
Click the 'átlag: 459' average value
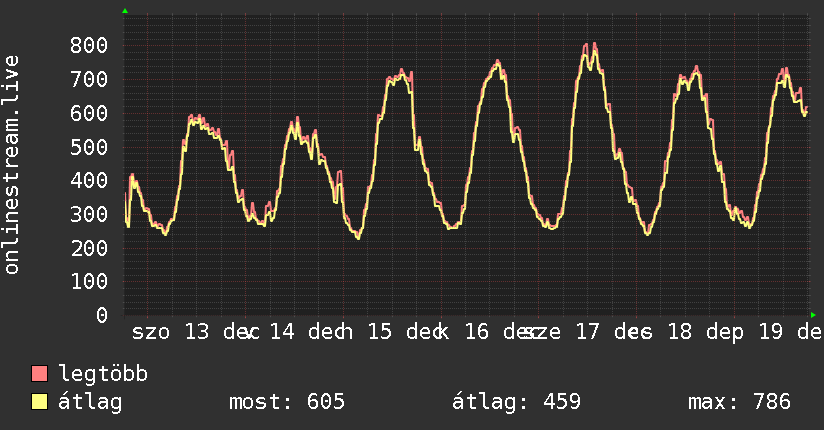pos(517,402)
